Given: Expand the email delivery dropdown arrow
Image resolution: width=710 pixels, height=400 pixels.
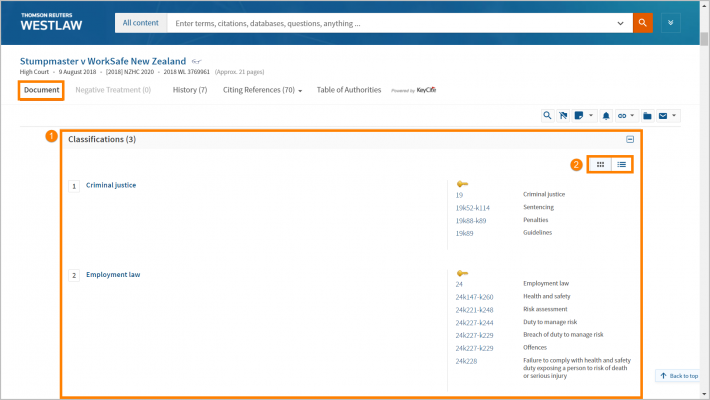Looking at the screenshot, I should coord(674,116).
